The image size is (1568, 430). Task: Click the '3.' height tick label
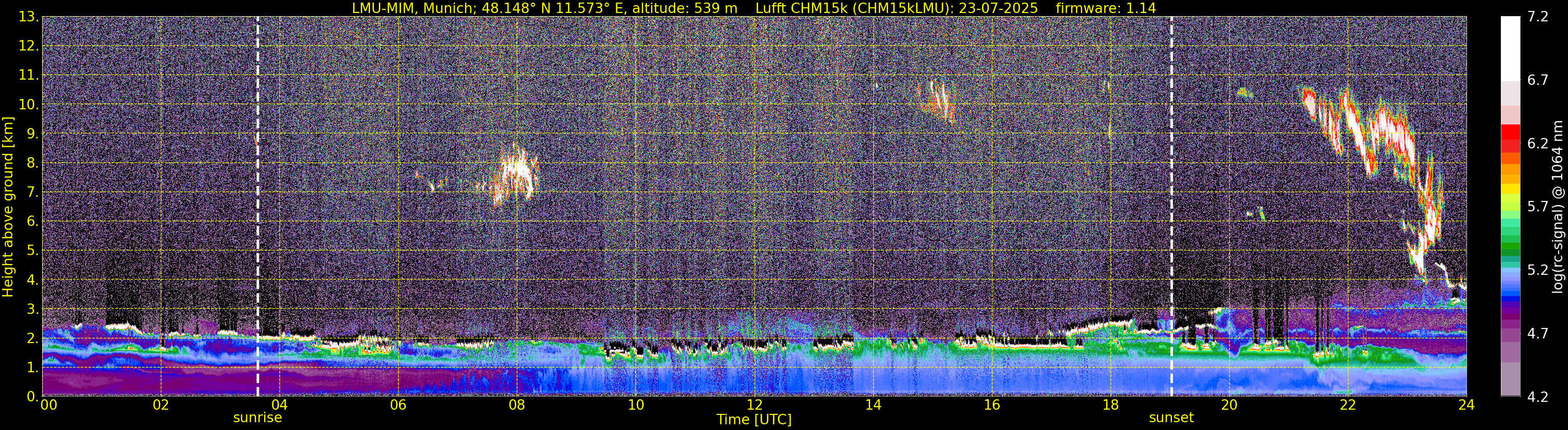click(32, 309)
